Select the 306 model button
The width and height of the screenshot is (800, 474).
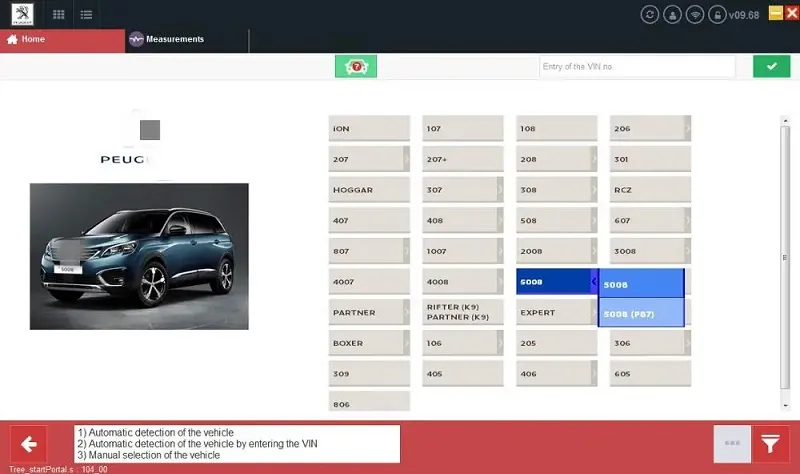(651, 342)
